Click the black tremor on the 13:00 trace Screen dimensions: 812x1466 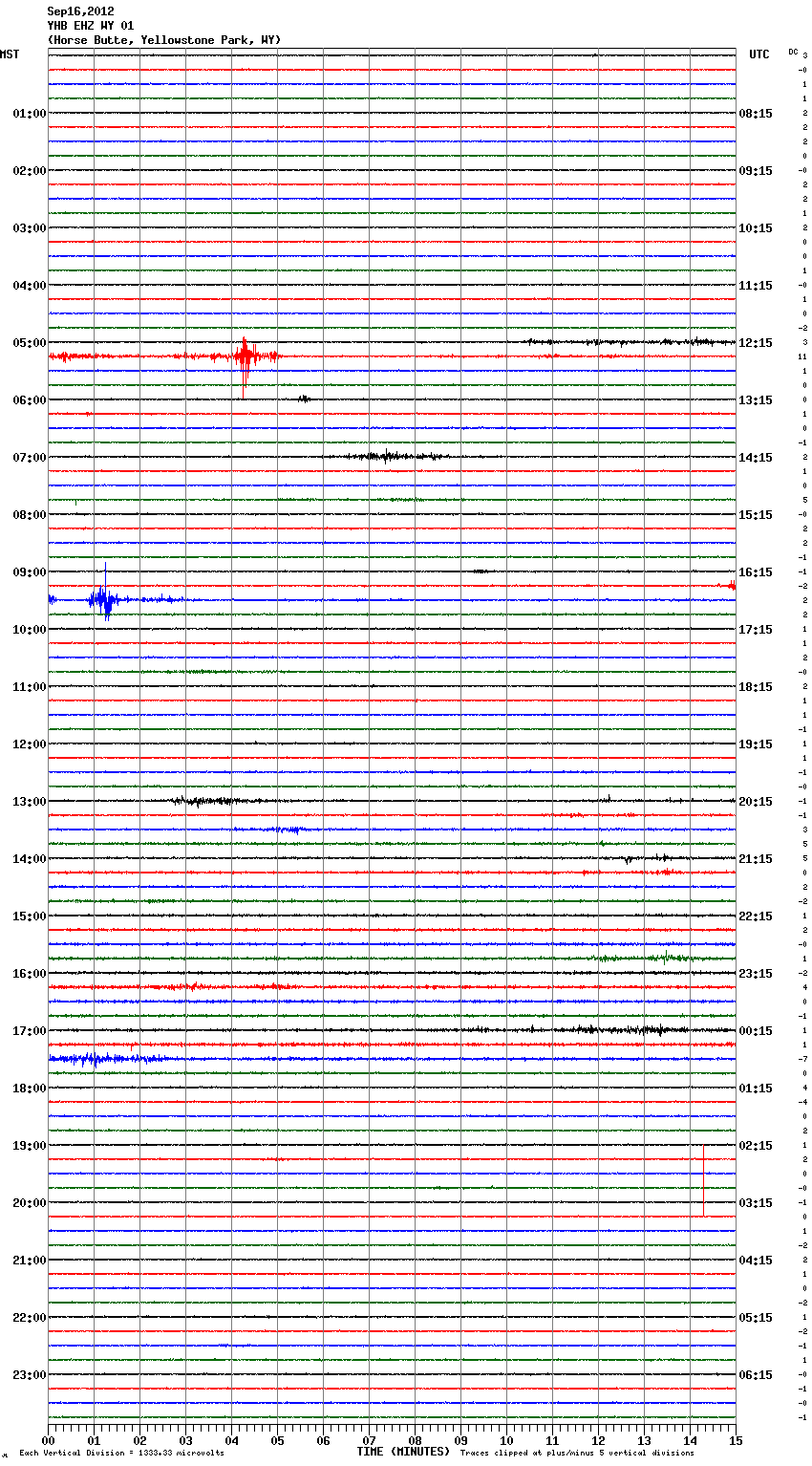coord(215,801)
